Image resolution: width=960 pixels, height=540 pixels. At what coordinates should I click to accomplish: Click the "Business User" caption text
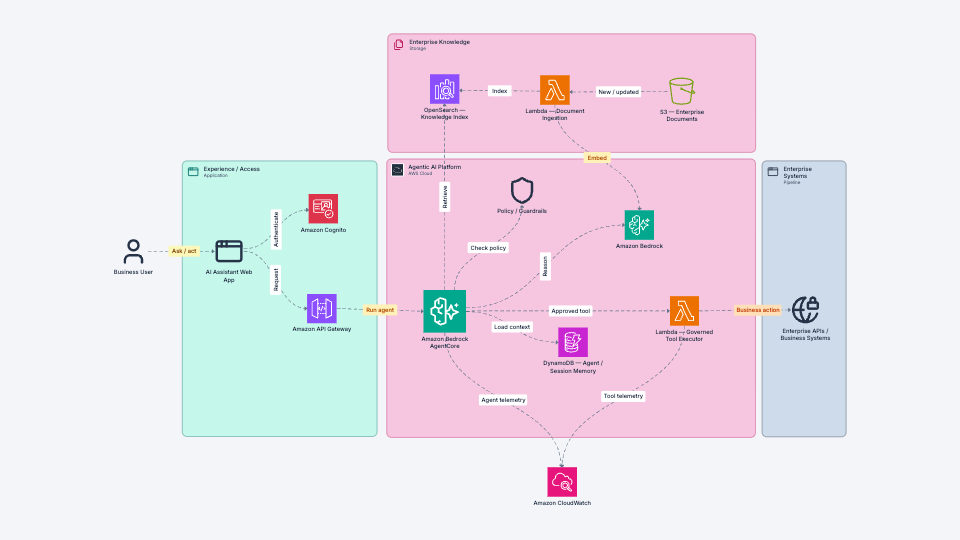click(x=133, y=272)
